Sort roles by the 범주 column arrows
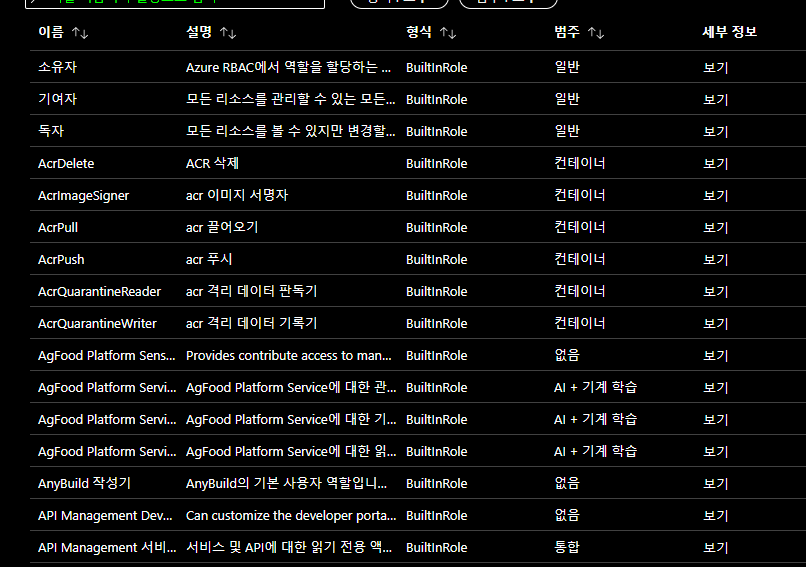This screenshot has width=806, height=567. [x=596, y=33]
